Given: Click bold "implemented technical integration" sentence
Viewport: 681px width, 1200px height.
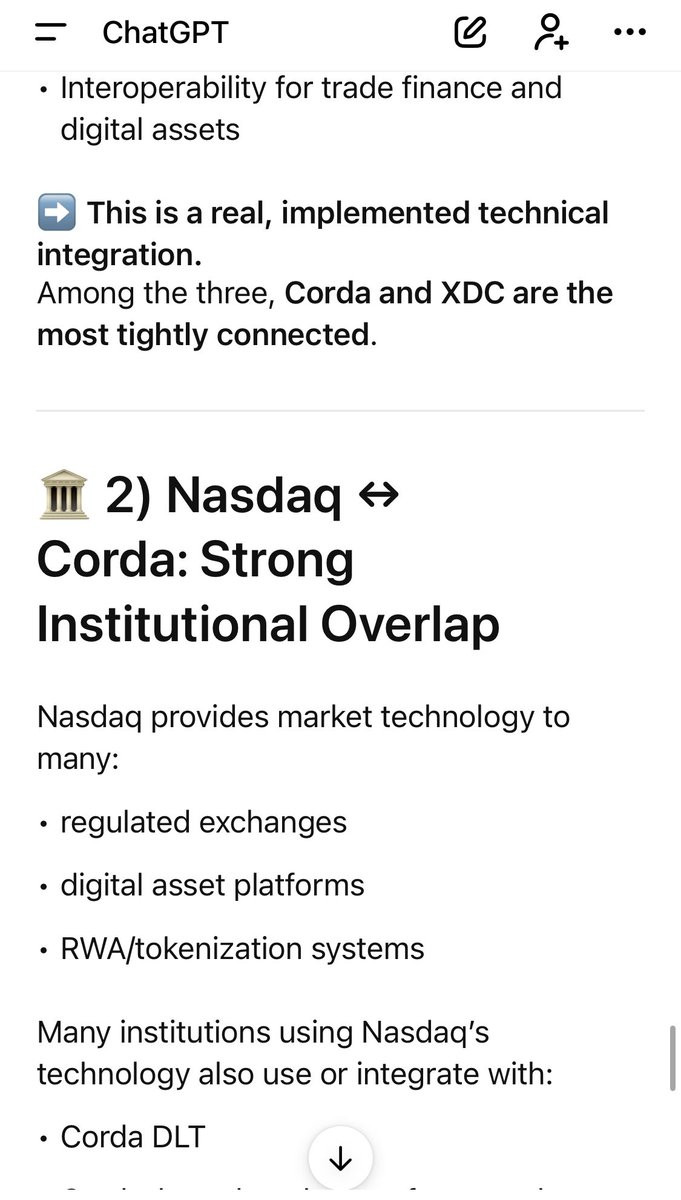Looking at the screenshot, I should point(323,233).
